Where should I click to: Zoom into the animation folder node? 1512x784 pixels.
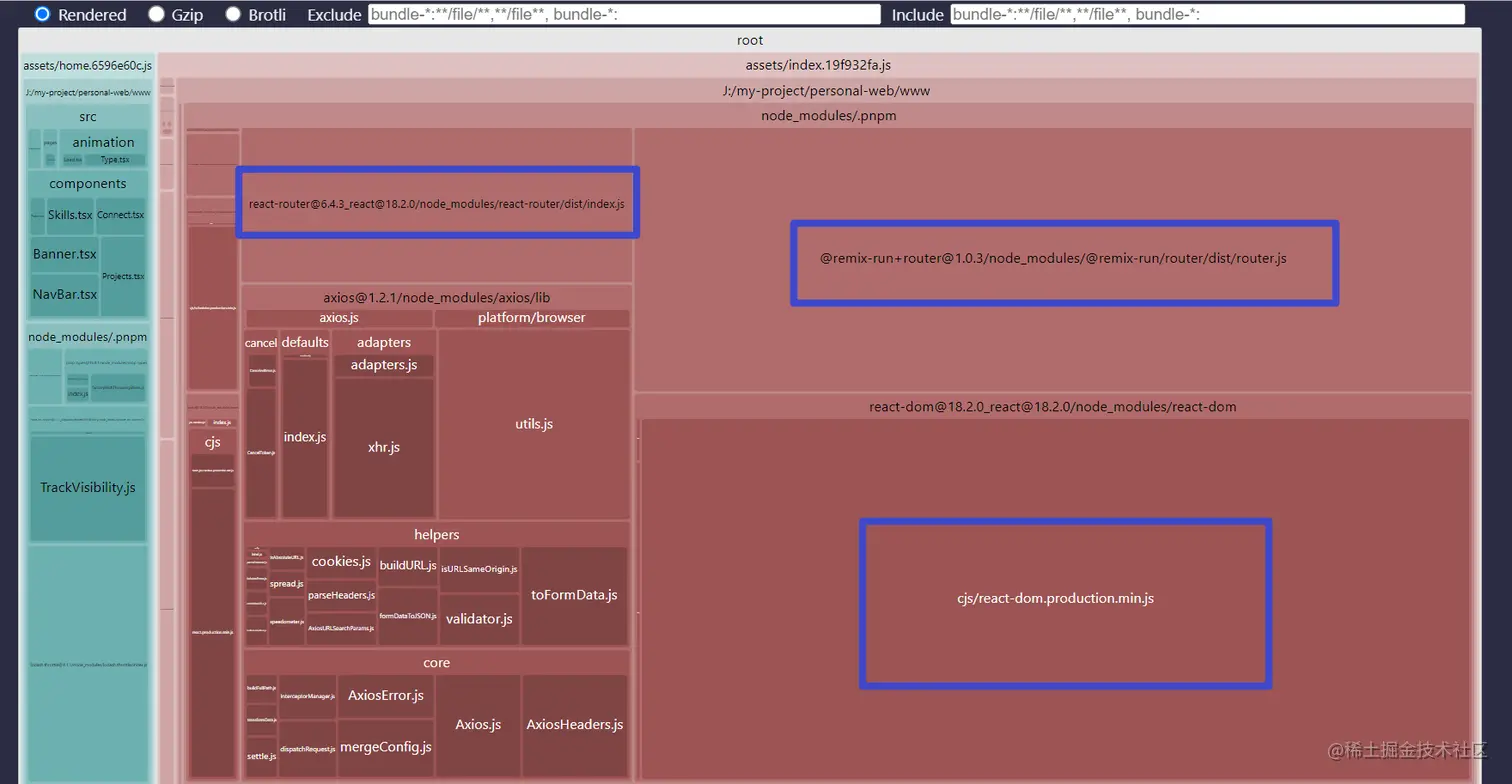point(103,142)
